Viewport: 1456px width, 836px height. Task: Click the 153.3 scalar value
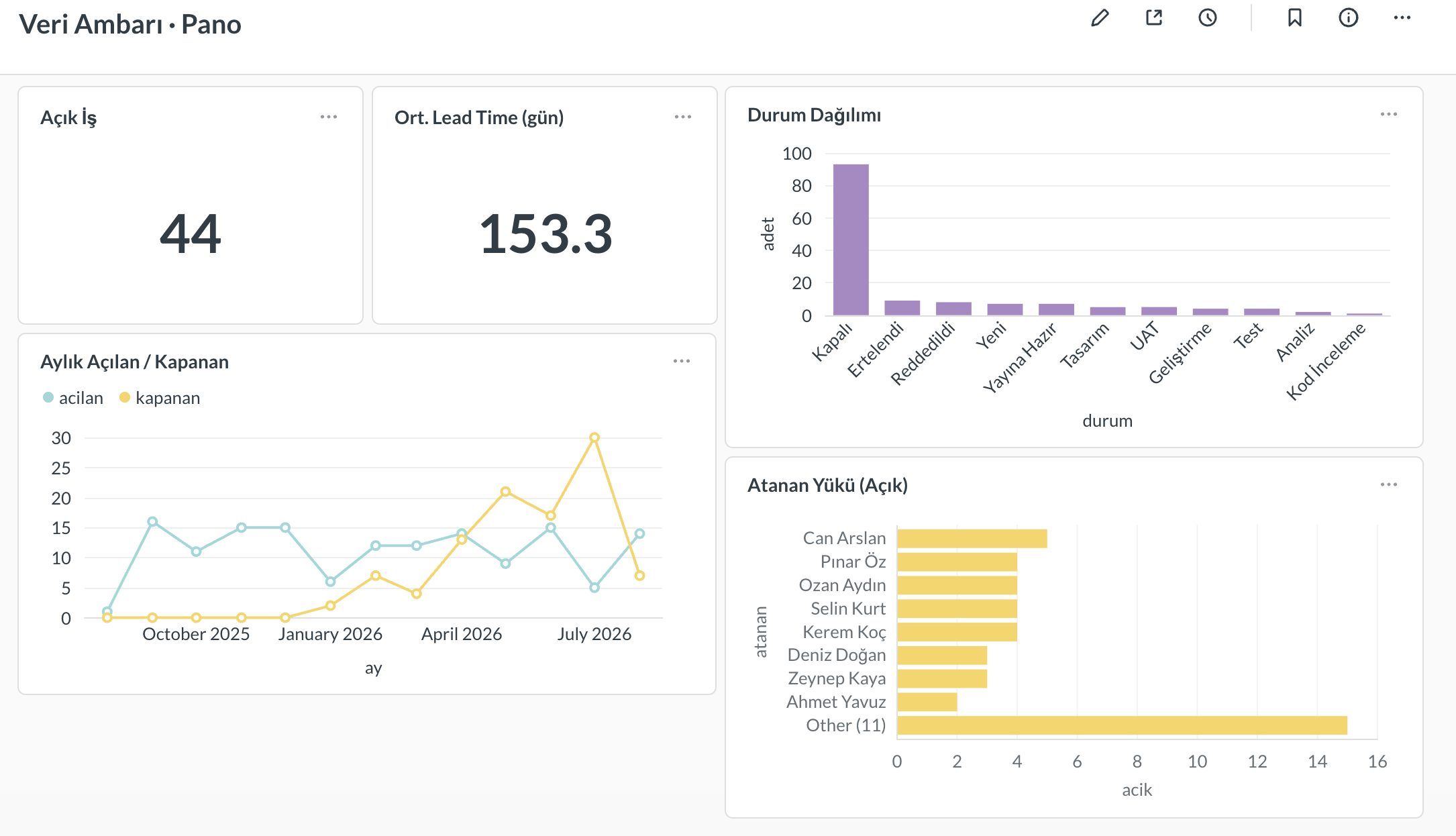click(x=545, y=233)
